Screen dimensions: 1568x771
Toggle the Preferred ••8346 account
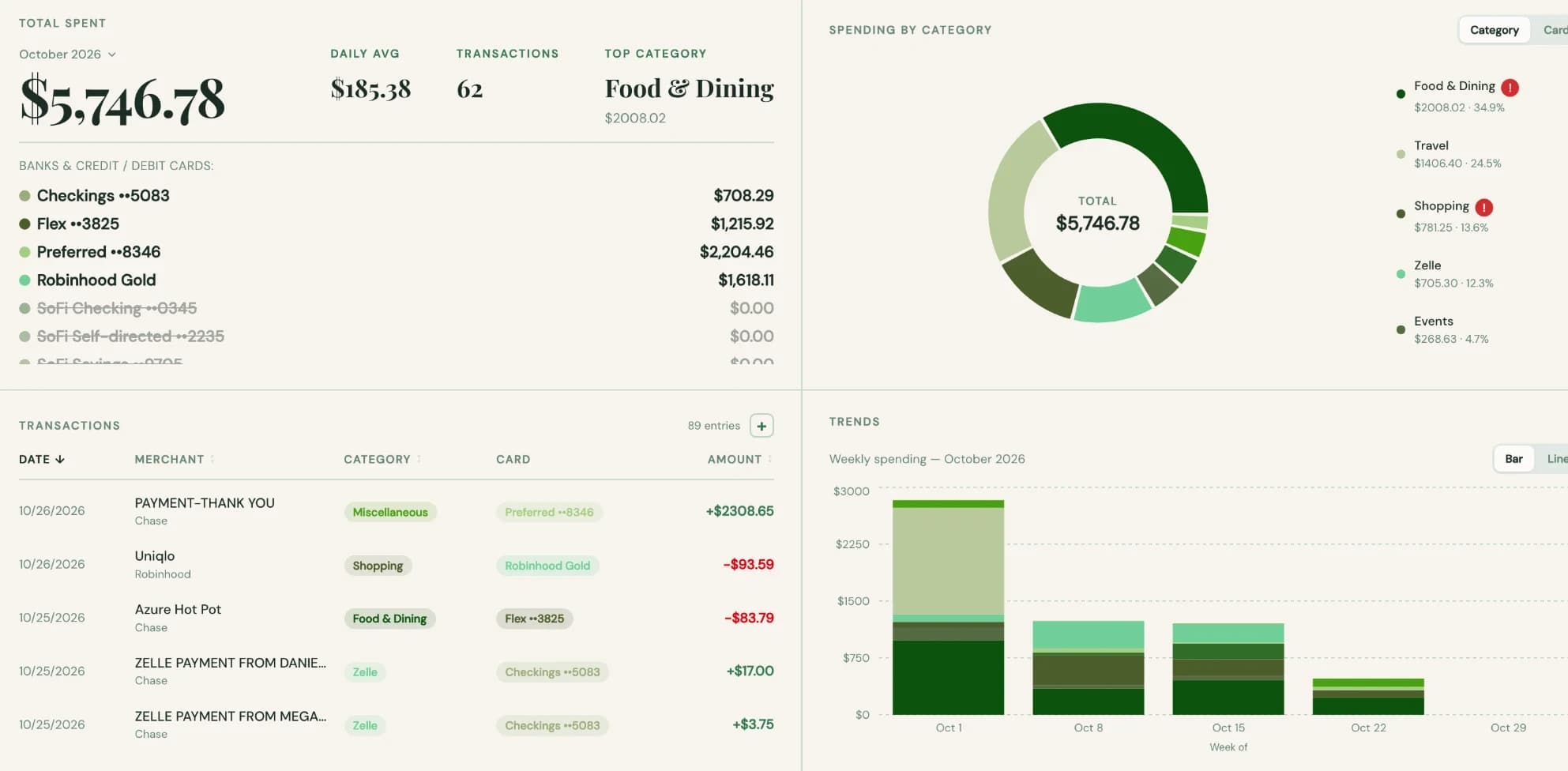click(397, 252)
